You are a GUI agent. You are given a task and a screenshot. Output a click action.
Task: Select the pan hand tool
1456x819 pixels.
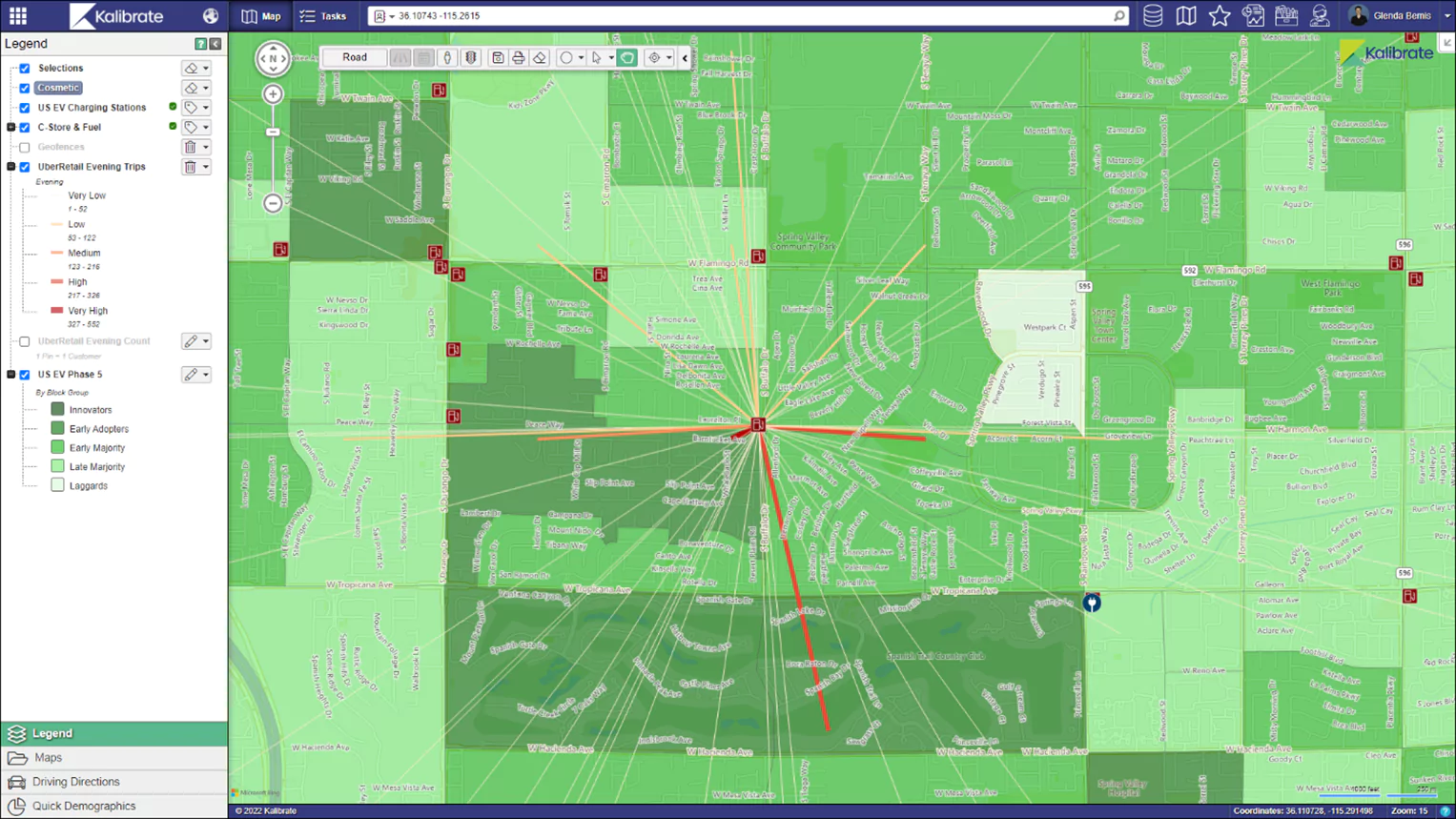coord(627,58)
